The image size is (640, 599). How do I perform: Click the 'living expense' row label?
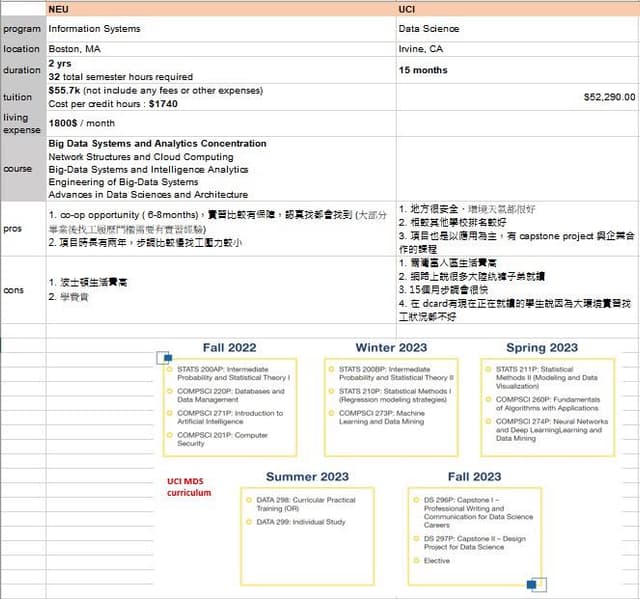(22, 124)
